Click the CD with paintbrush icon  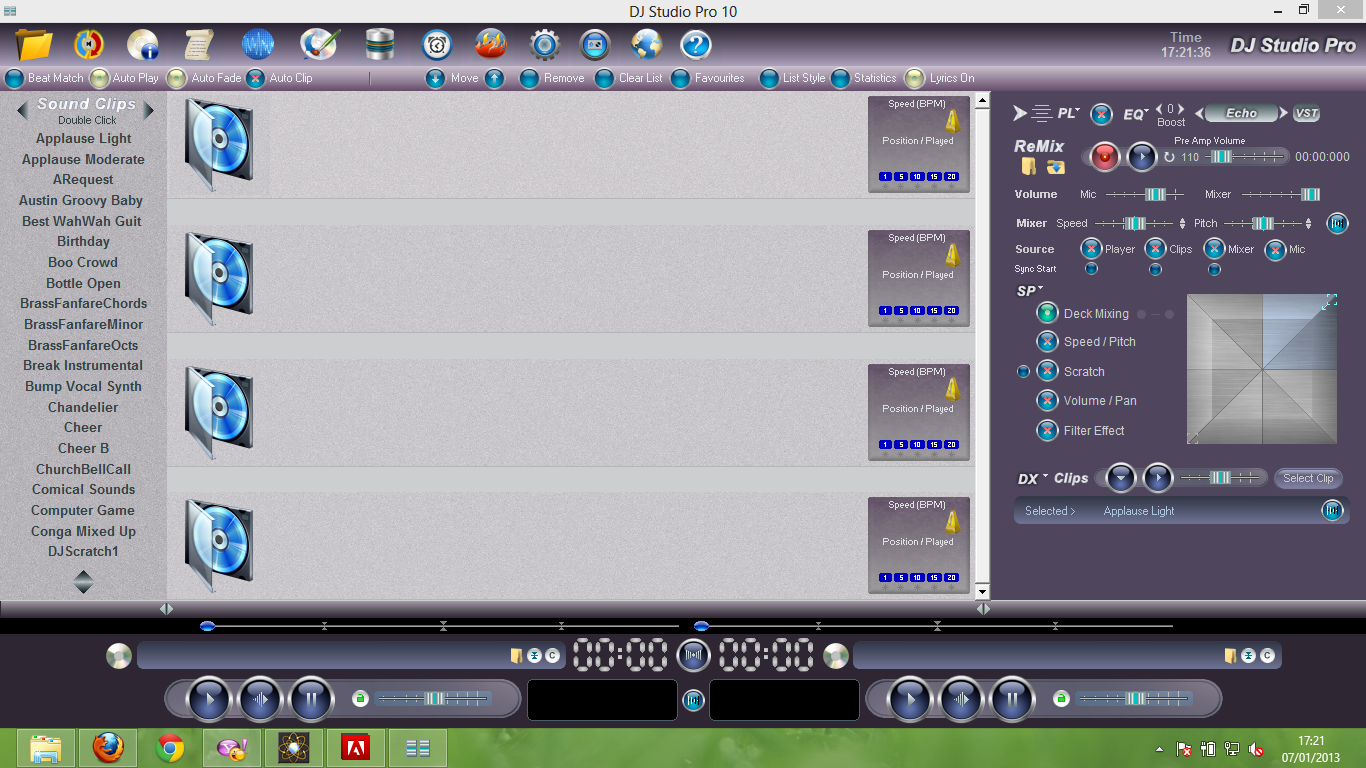click(320, 45)
